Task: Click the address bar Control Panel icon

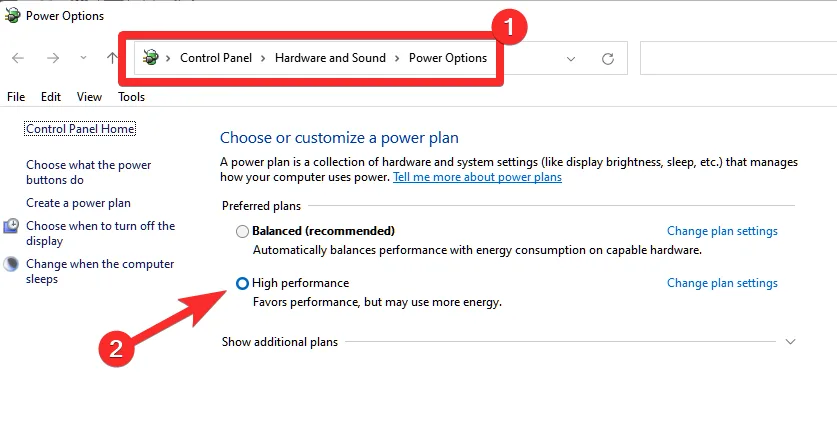Action: point(151,58)
